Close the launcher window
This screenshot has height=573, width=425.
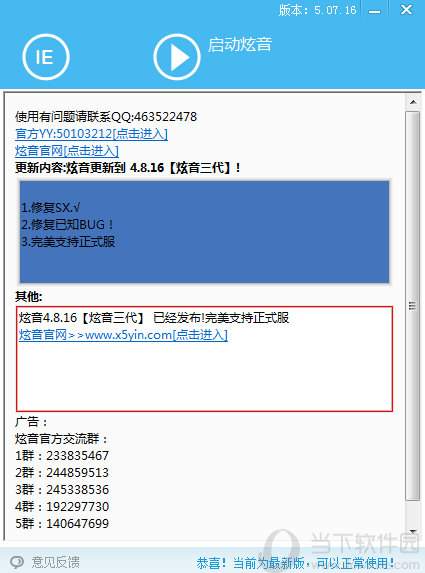tap(406, 10)
